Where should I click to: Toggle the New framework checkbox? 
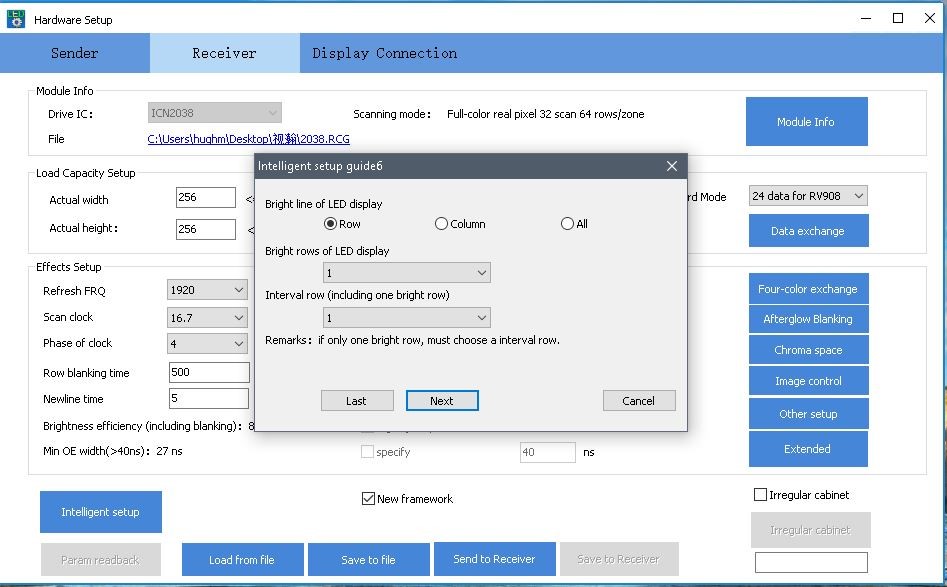click(x=368, y=499)
